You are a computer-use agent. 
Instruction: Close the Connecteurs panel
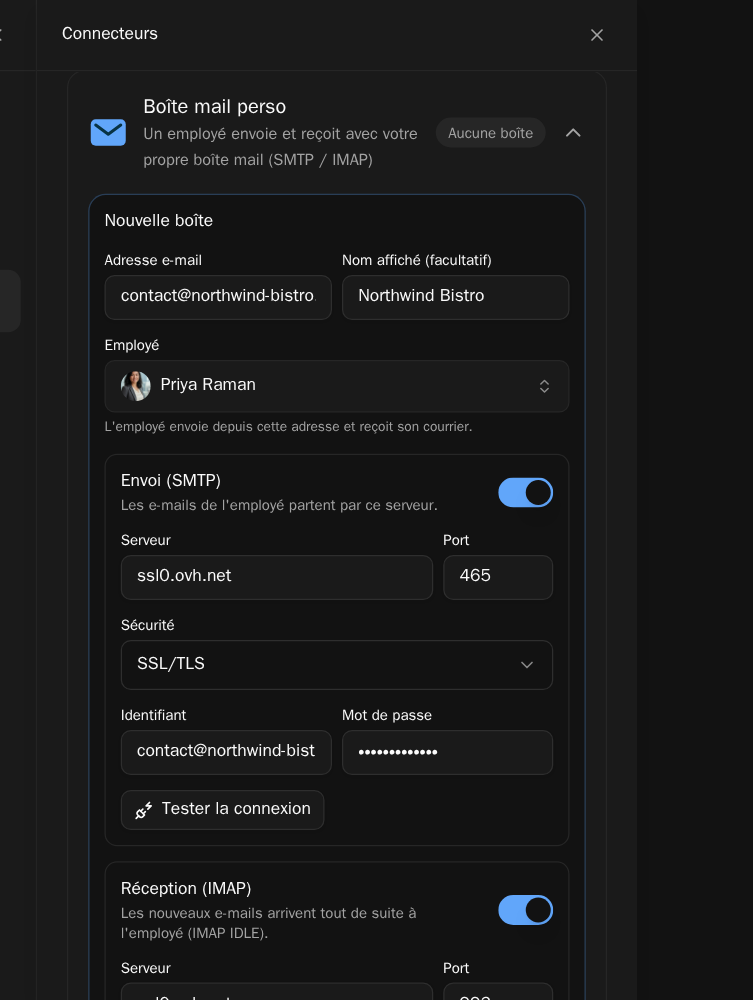coord(597,35)
